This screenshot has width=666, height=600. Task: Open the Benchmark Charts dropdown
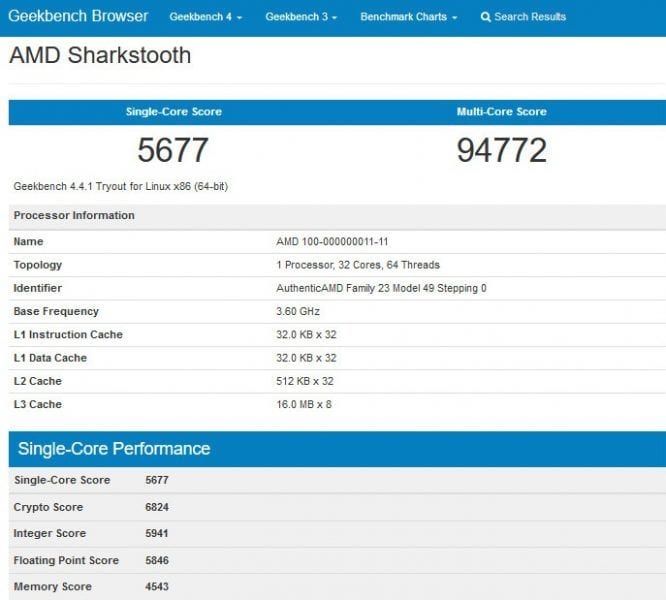409,17
